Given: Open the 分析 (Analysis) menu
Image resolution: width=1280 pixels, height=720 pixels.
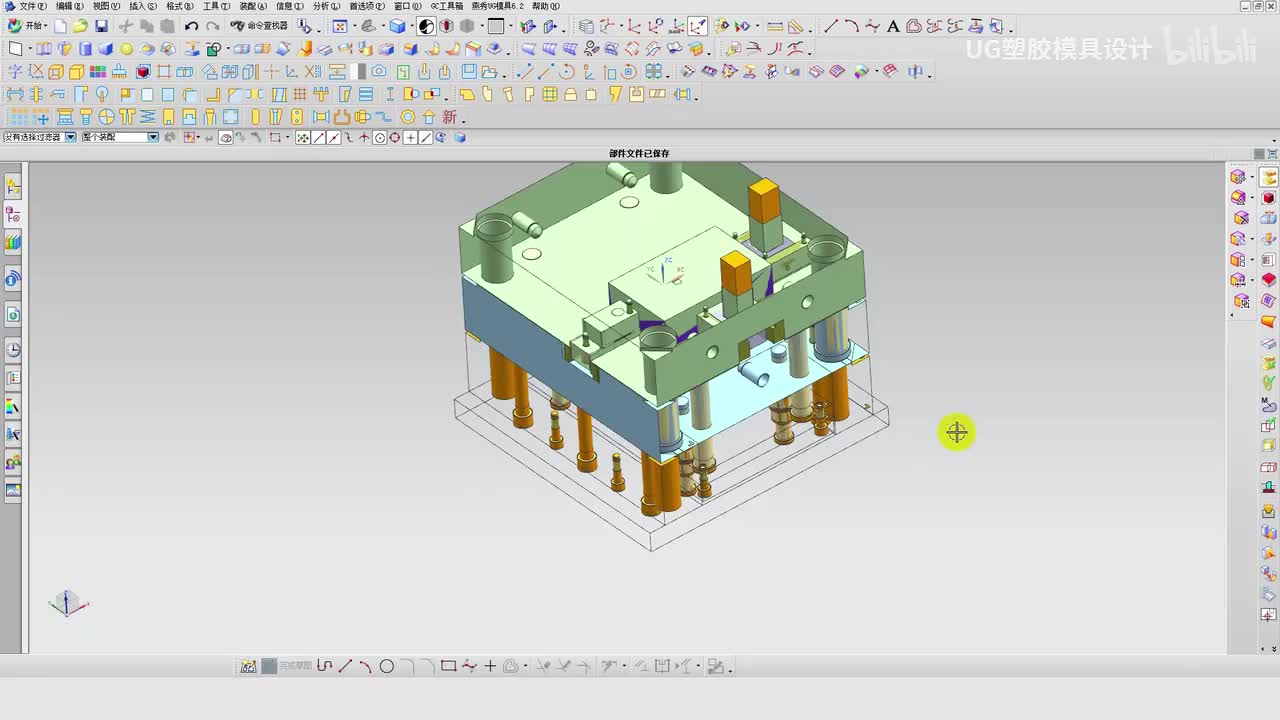Looking at the screenshot, I should tap(326, 6).
